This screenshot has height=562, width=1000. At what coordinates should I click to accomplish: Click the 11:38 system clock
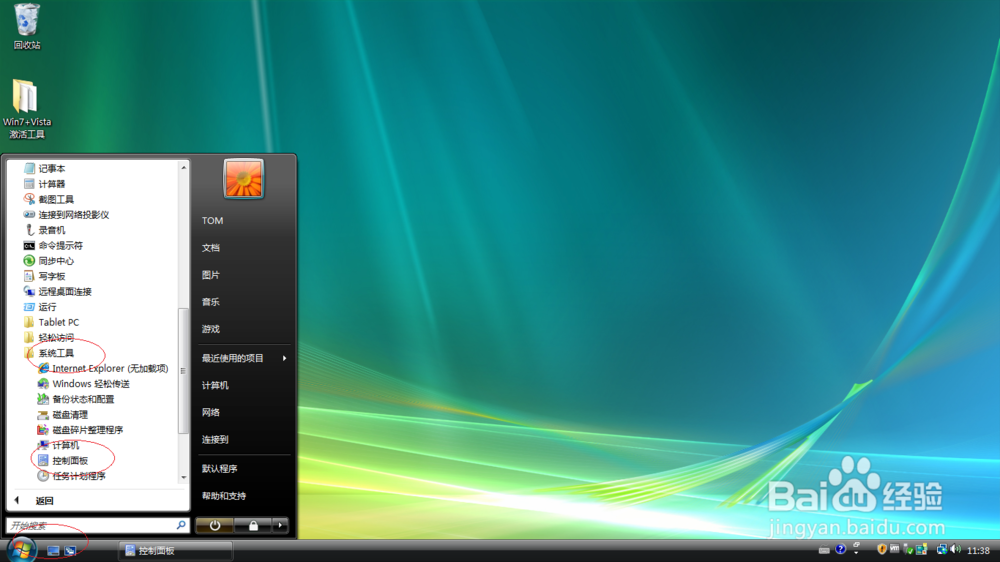pyautogui.click(x=978, y=551)
